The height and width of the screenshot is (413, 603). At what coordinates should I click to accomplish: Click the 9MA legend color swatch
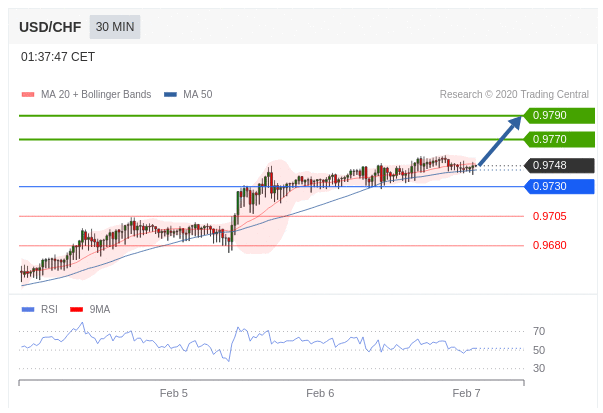(x=77, y=310)
